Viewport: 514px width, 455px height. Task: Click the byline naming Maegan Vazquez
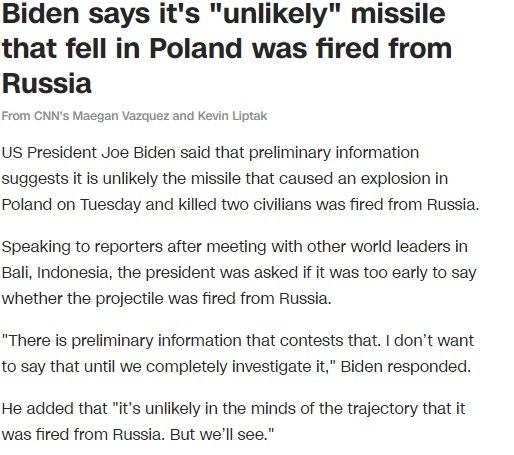(x=134, y=116)
